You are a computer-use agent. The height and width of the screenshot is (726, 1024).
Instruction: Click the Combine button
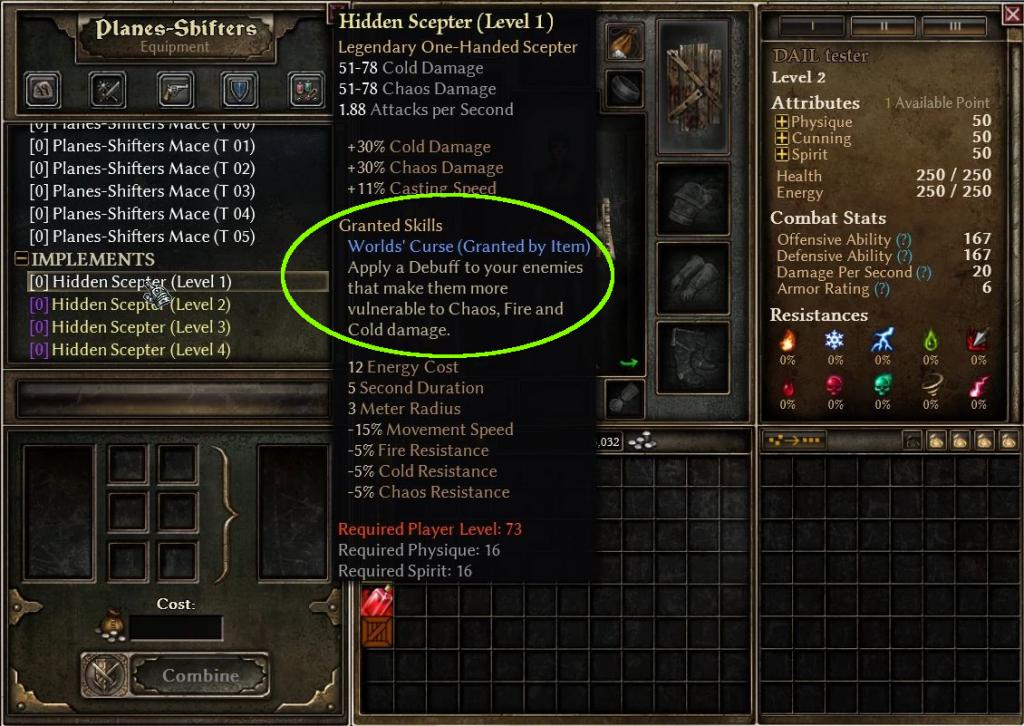click(200, 675)
